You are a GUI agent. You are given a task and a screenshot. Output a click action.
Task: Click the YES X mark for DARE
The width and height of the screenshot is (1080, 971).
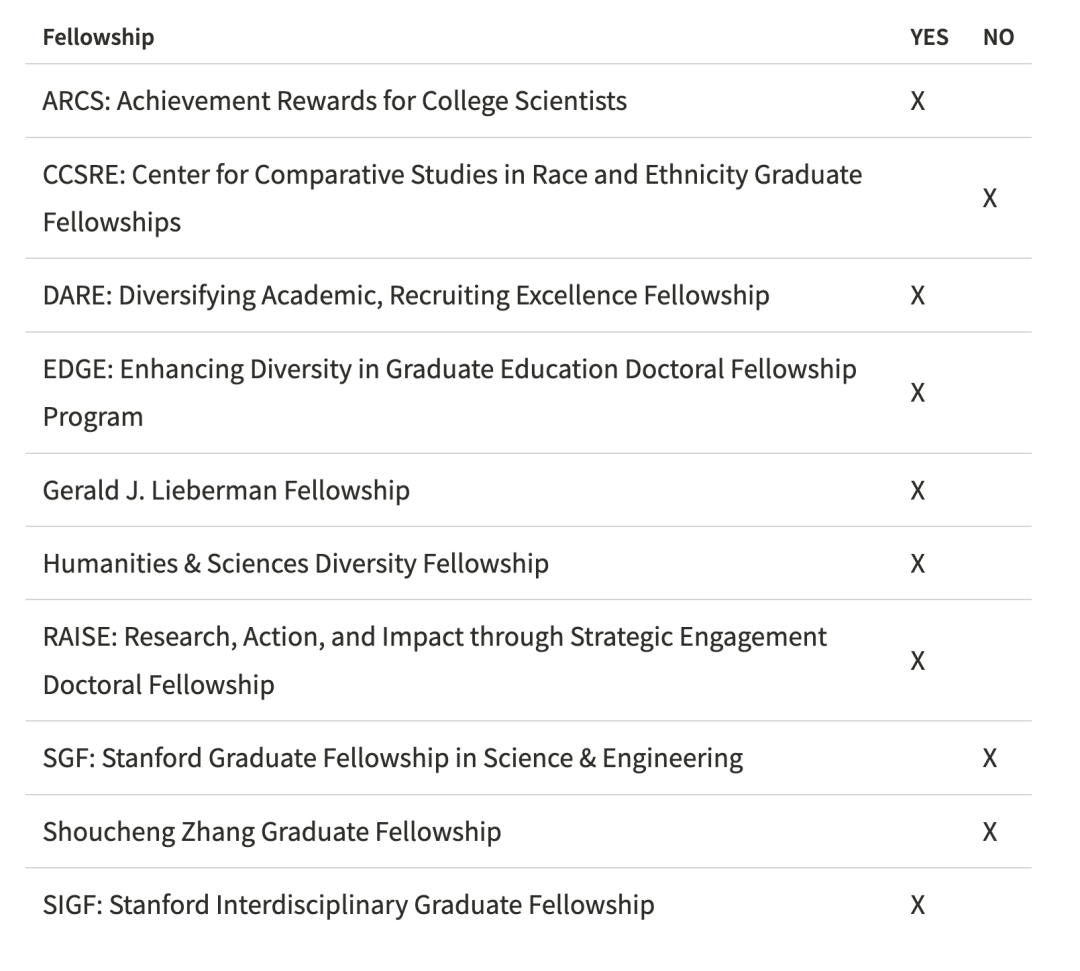916,295
